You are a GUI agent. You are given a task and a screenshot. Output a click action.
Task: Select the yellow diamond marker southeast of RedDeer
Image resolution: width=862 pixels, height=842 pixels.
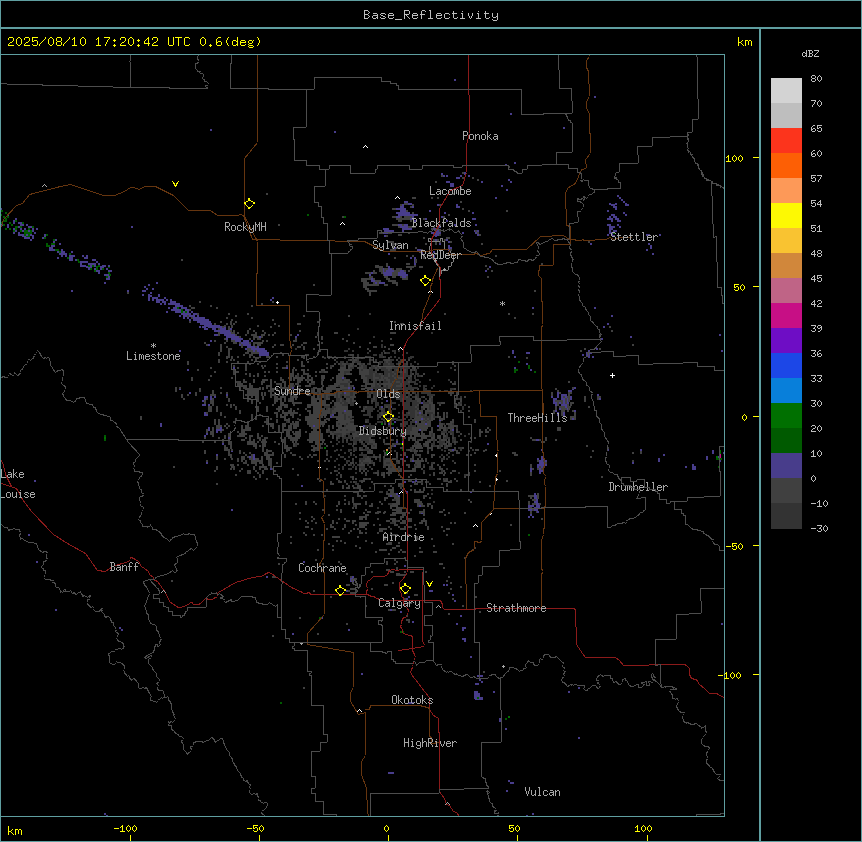click(426, 281)
